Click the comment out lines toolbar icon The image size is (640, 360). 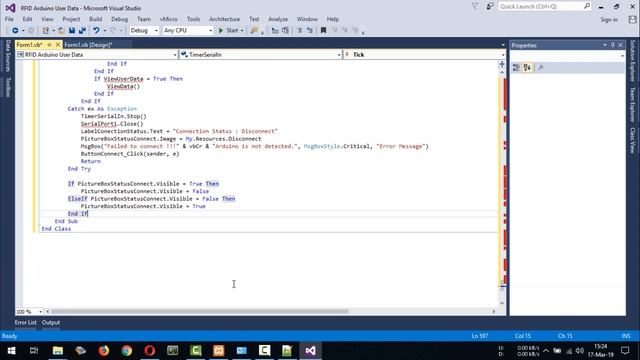(x=275, y=31)
